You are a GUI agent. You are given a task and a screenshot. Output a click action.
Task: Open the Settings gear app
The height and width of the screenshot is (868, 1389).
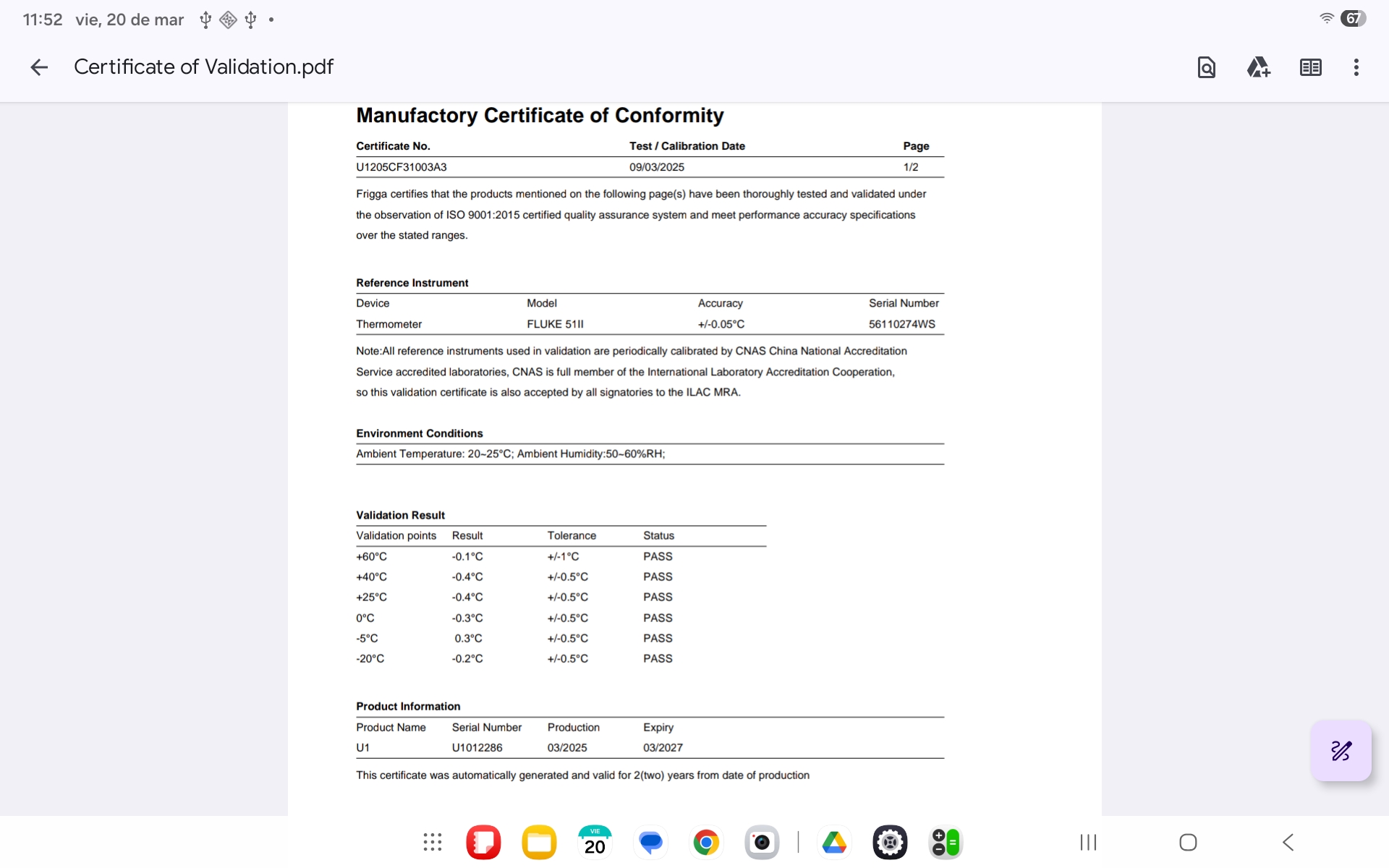(x=890, y=842)
